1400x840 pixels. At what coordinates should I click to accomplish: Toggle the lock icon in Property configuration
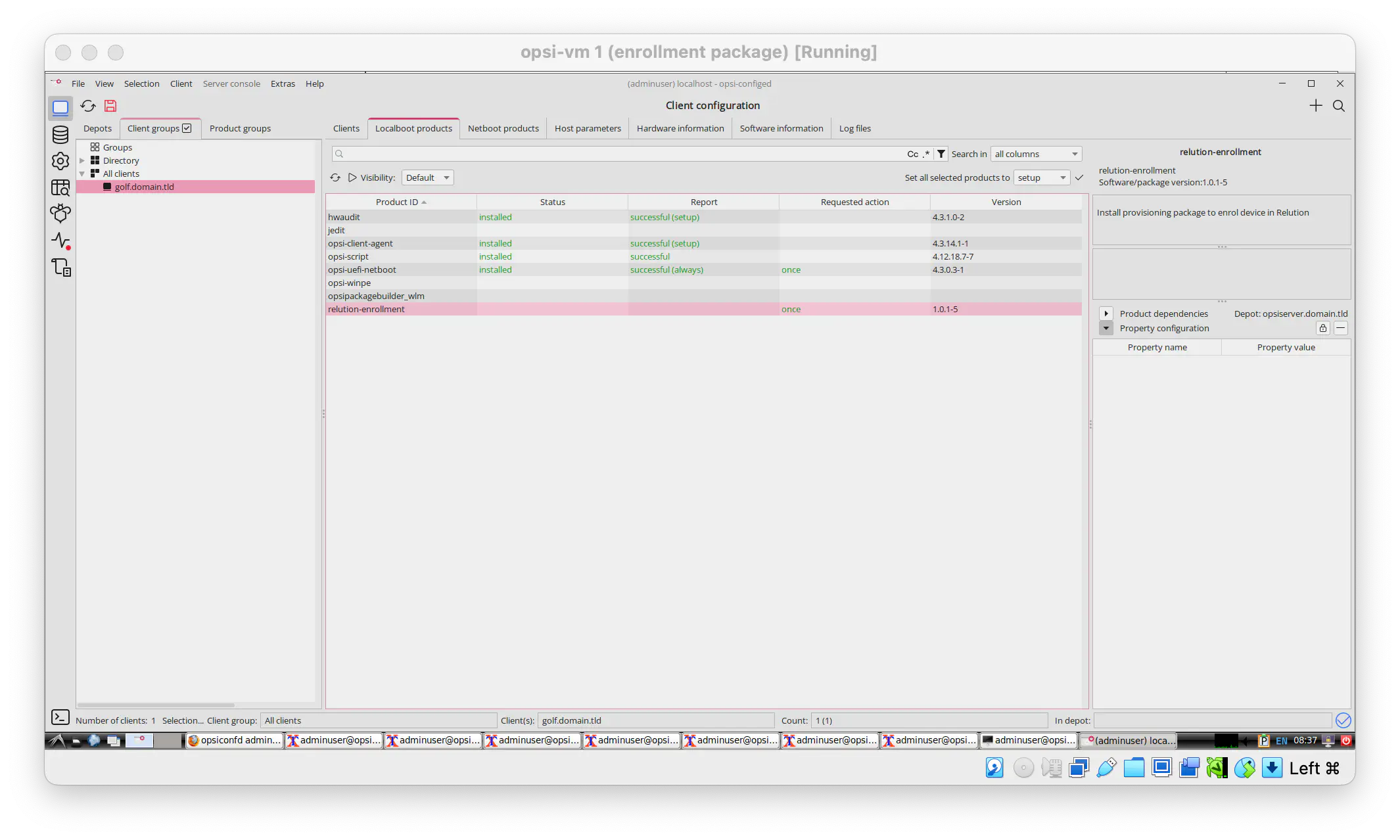click(1323, 328)
